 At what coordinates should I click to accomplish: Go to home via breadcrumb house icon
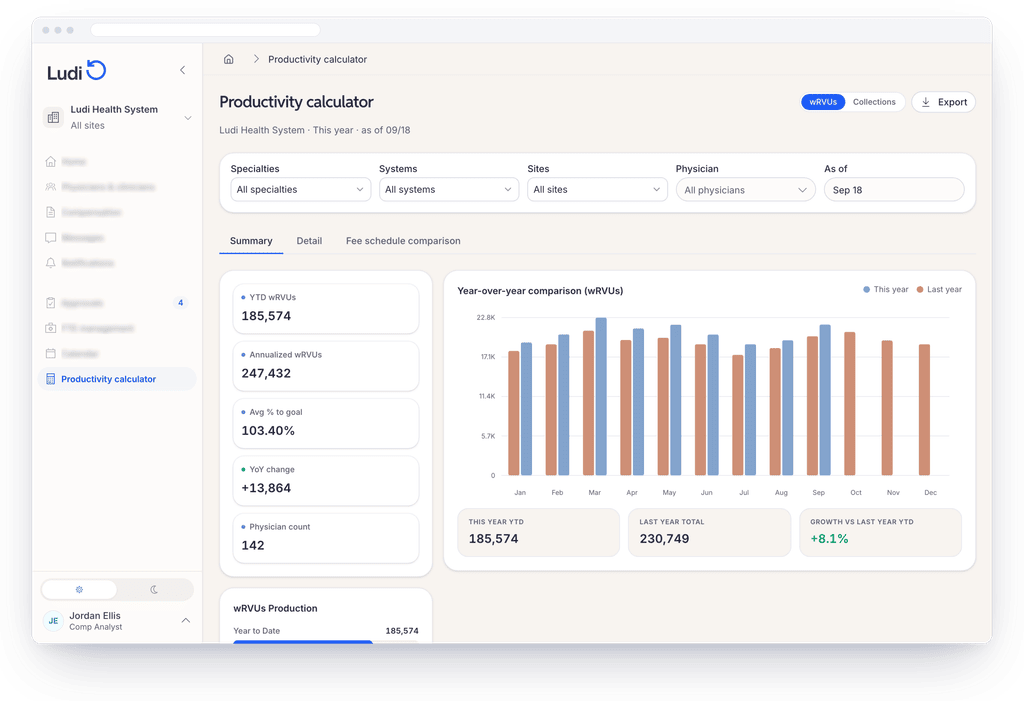[x=229, y=59]
